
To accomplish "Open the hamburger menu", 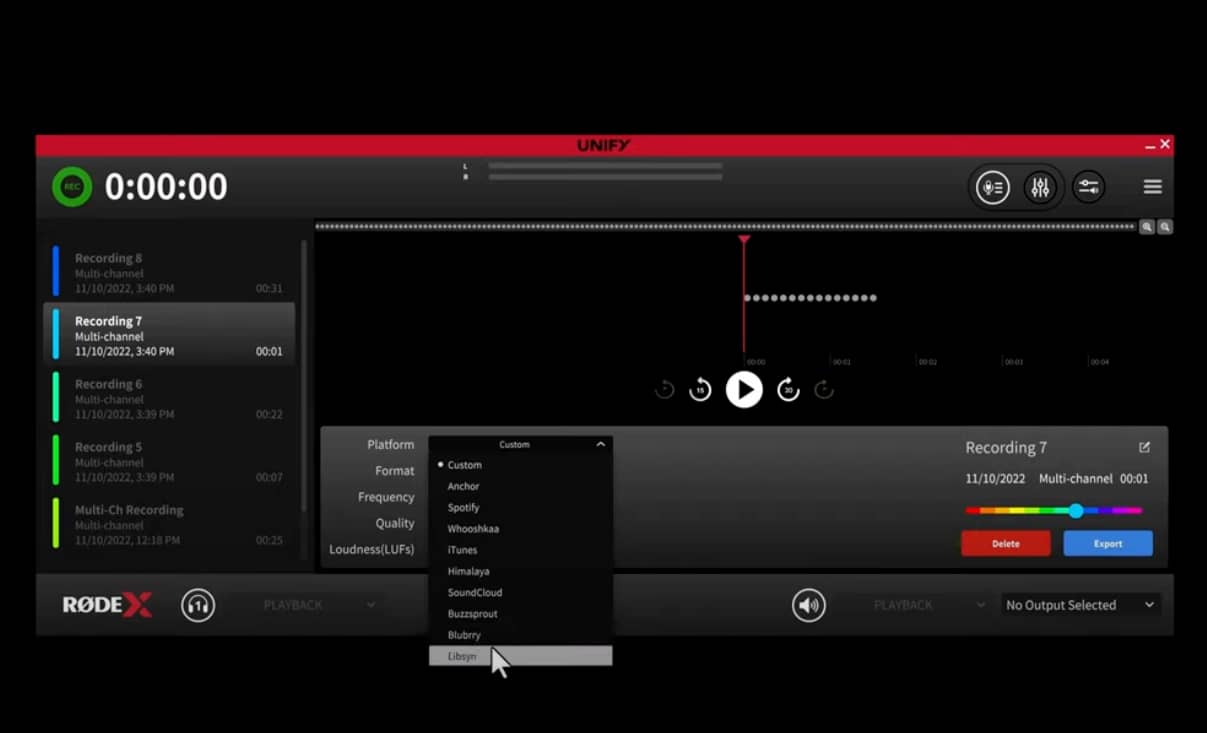I will click(1152, 187).
